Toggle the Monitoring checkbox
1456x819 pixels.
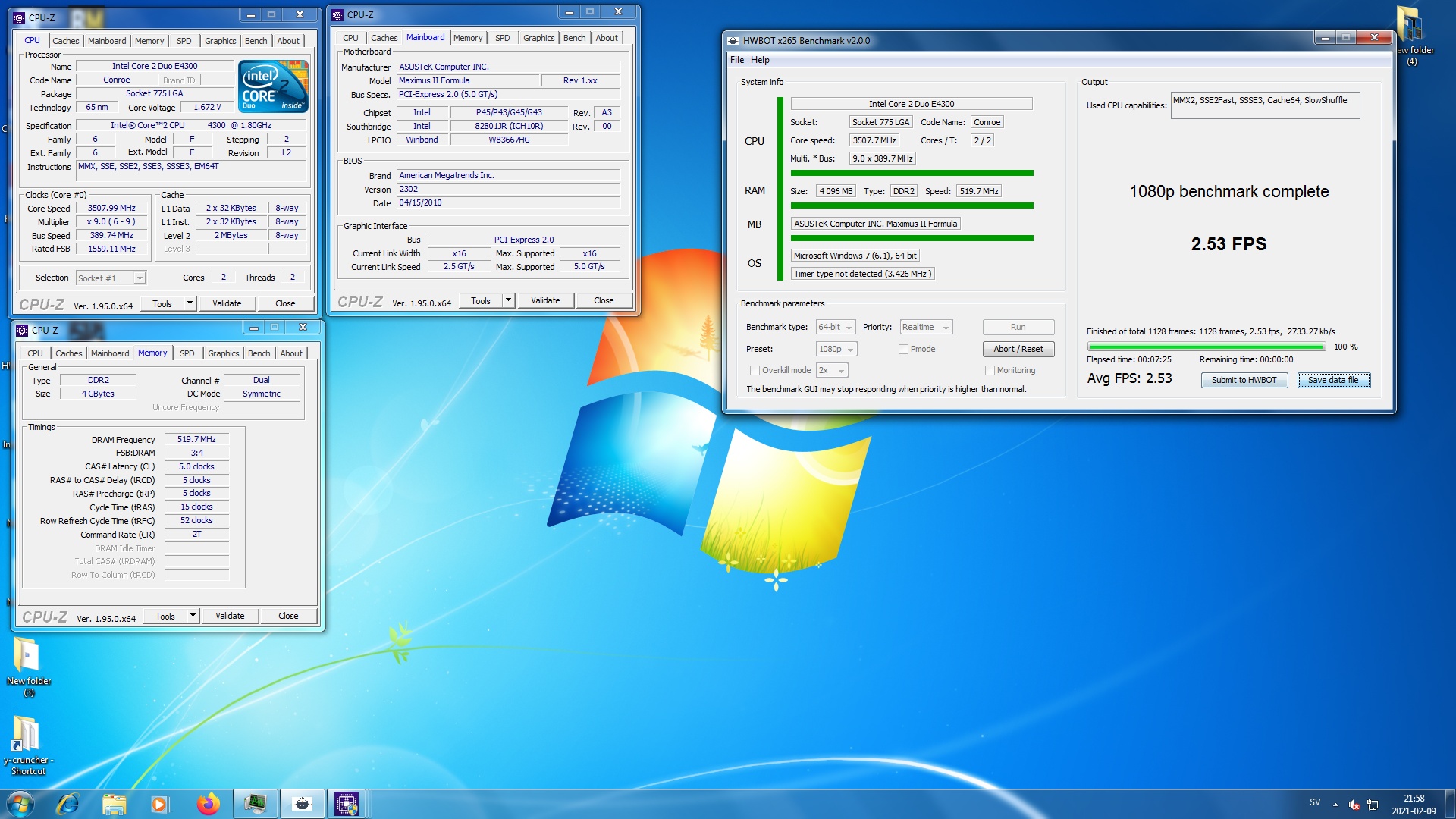[990, 371]
